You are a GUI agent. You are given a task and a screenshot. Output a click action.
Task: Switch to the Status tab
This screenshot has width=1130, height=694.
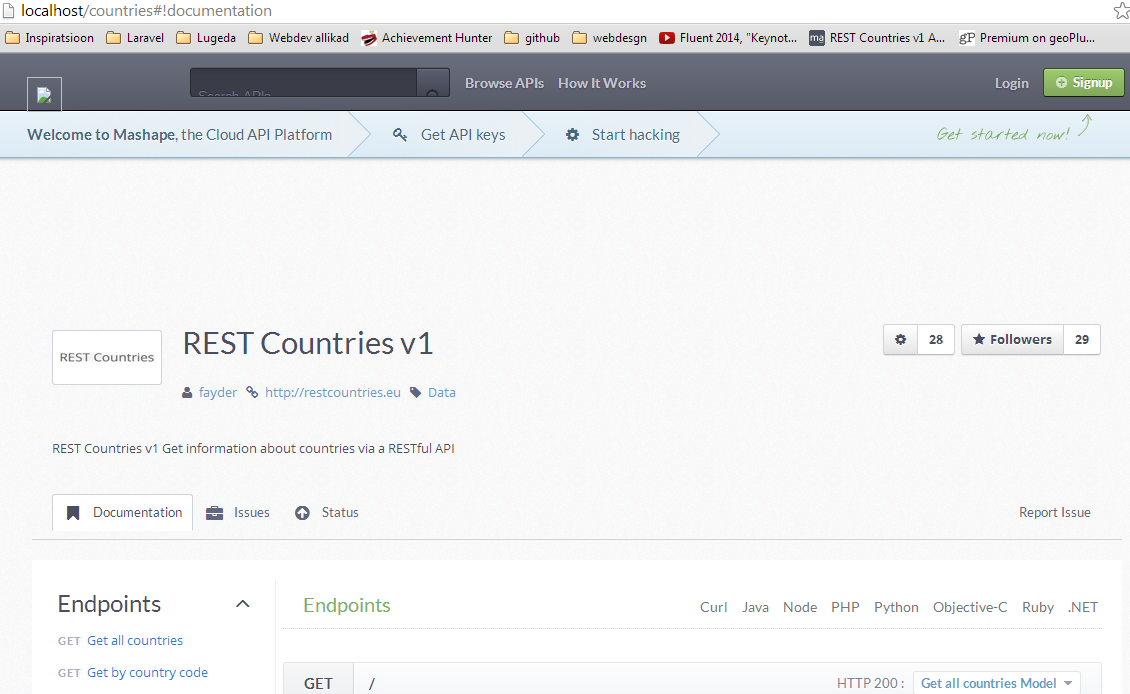[x=326, y=512]
